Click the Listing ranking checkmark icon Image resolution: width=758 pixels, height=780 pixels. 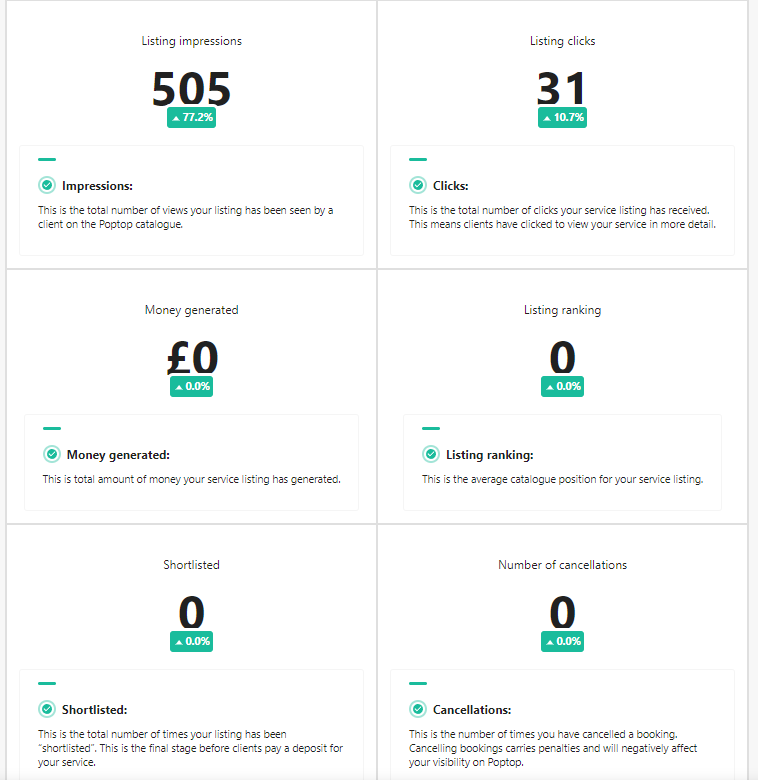click(431, 454)
